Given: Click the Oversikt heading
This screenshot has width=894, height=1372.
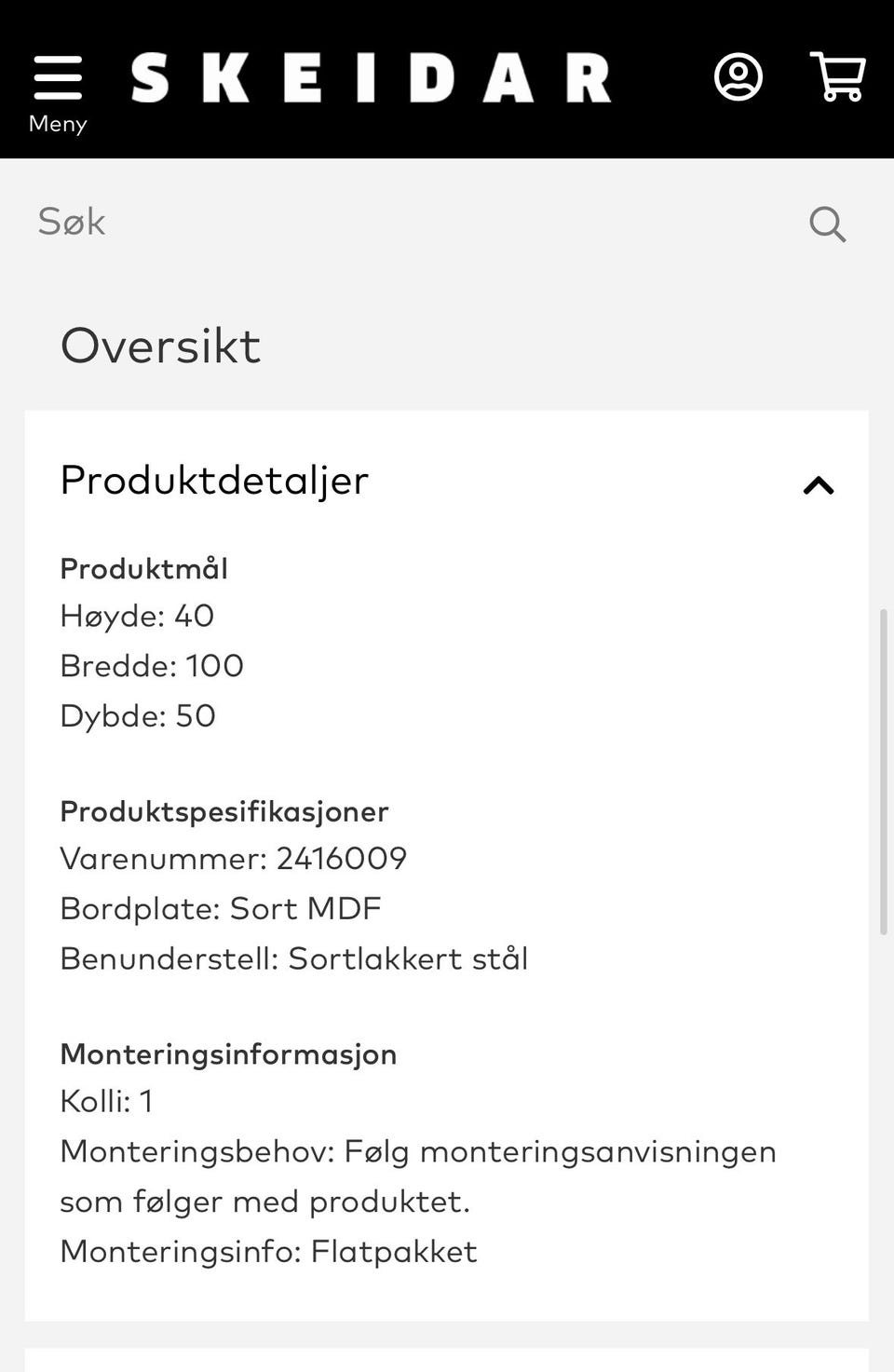Looking at the screenshot, I should click(x=160, y=346).
